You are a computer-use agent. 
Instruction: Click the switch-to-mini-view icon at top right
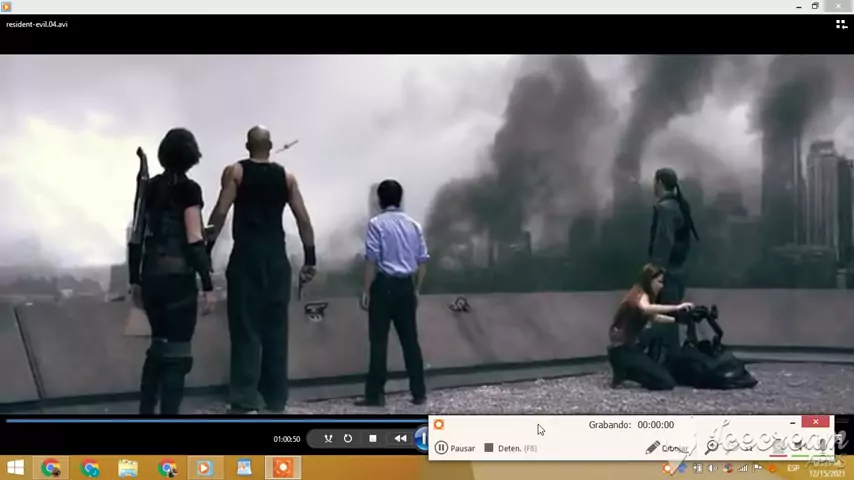[x=840, y=24]
